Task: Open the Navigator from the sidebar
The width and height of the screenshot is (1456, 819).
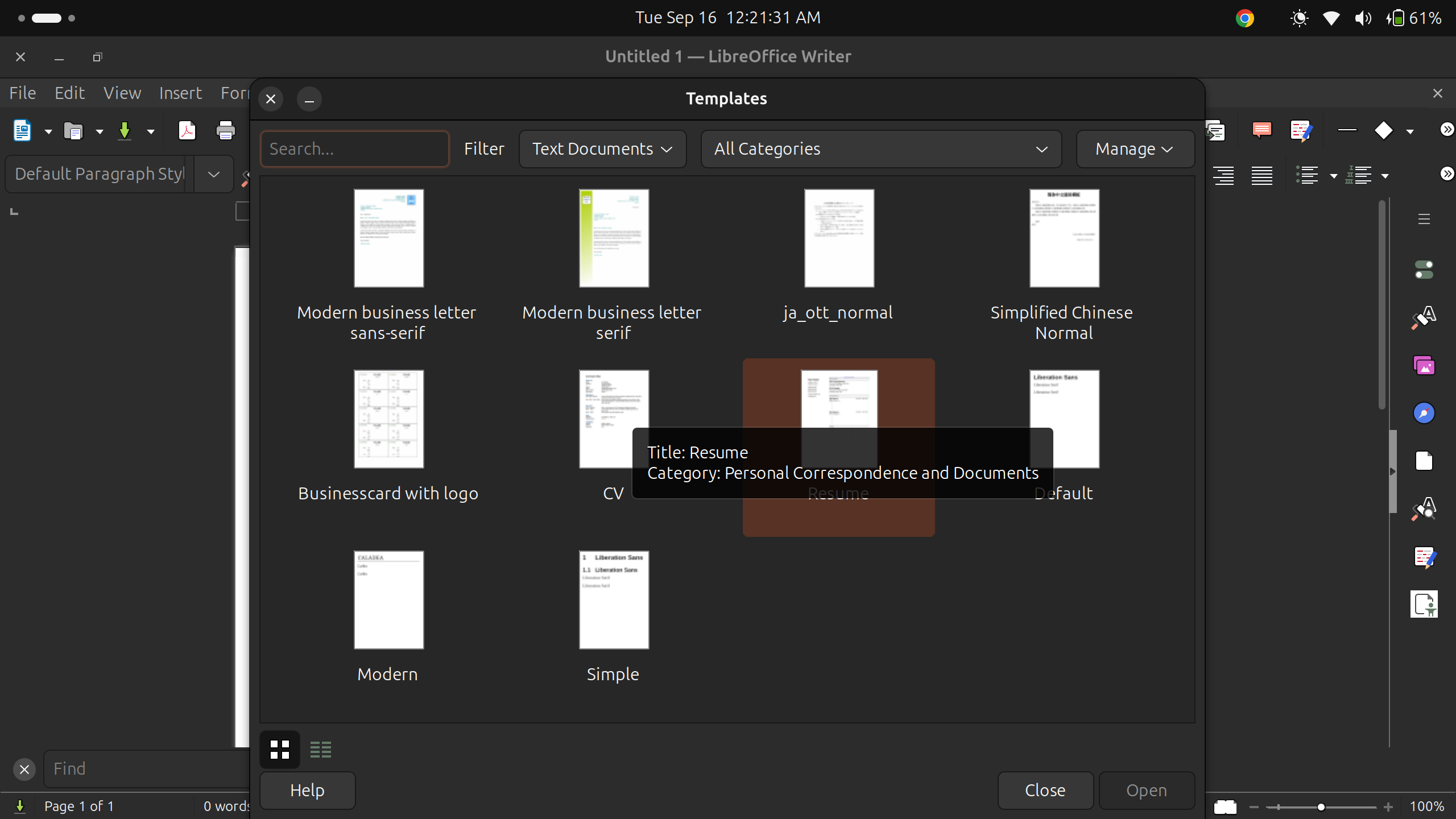Action: [1425, 413]
